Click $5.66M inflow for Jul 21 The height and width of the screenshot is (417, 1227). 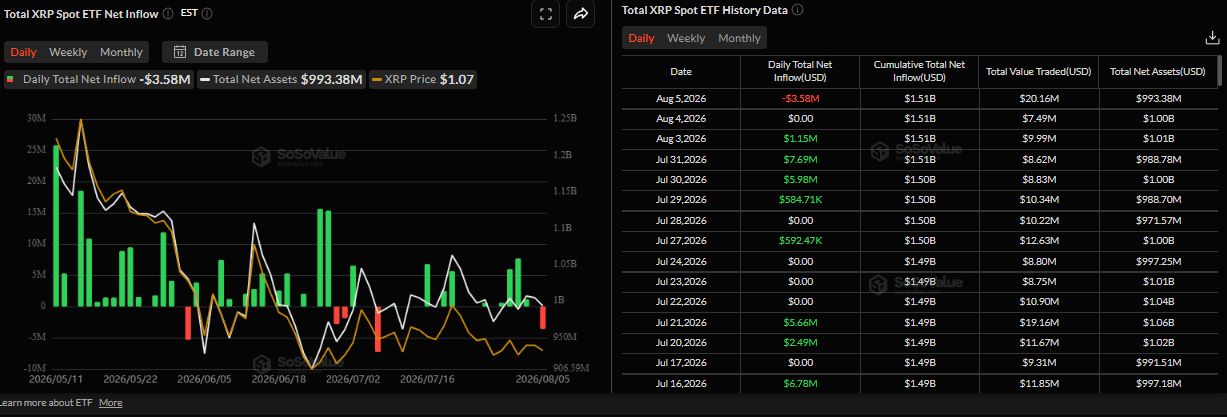pyautogui.click(x=799, y=322)
